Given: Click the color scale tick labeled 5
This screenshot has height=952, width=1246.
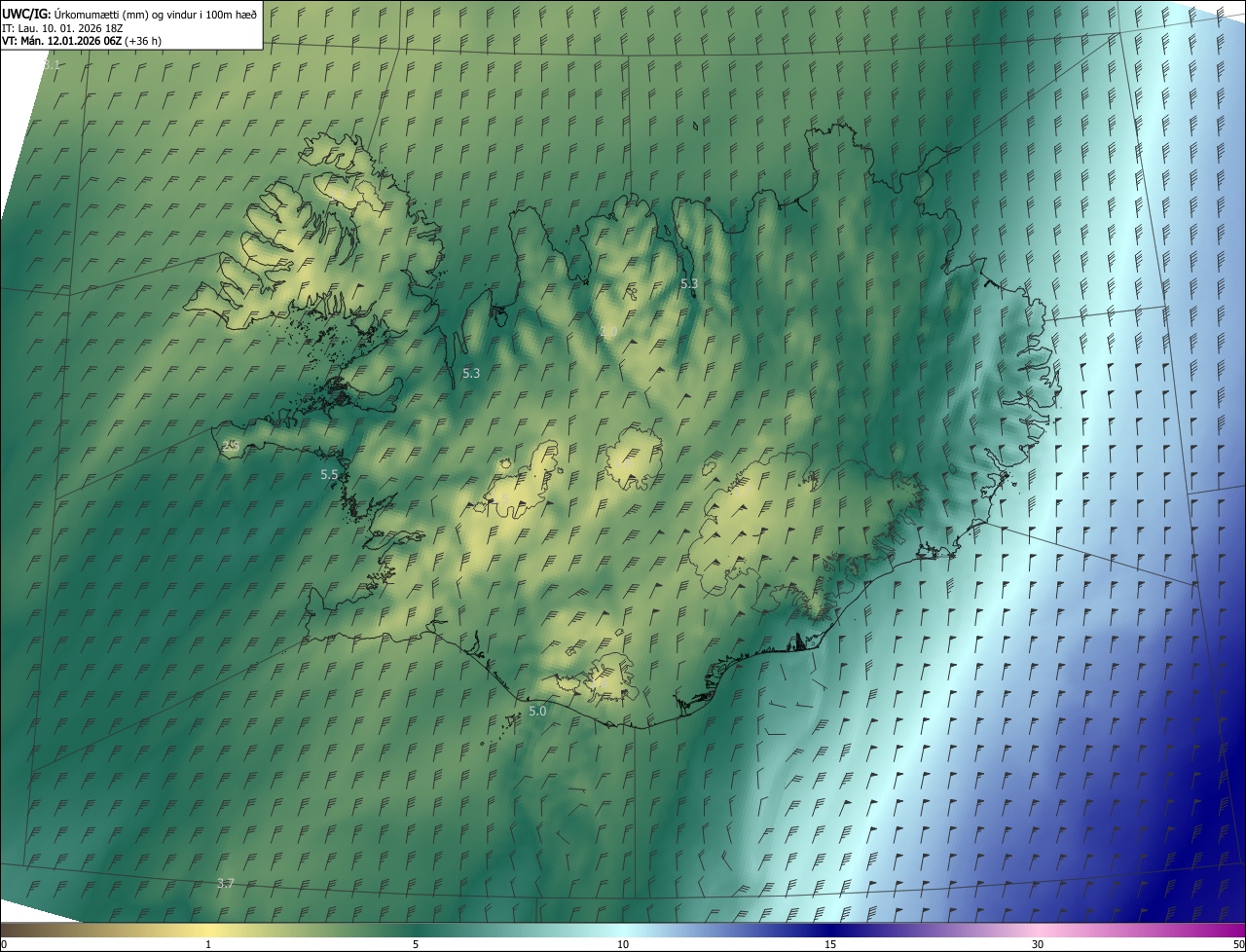Looking at the screenshot, I should [416, 945].
